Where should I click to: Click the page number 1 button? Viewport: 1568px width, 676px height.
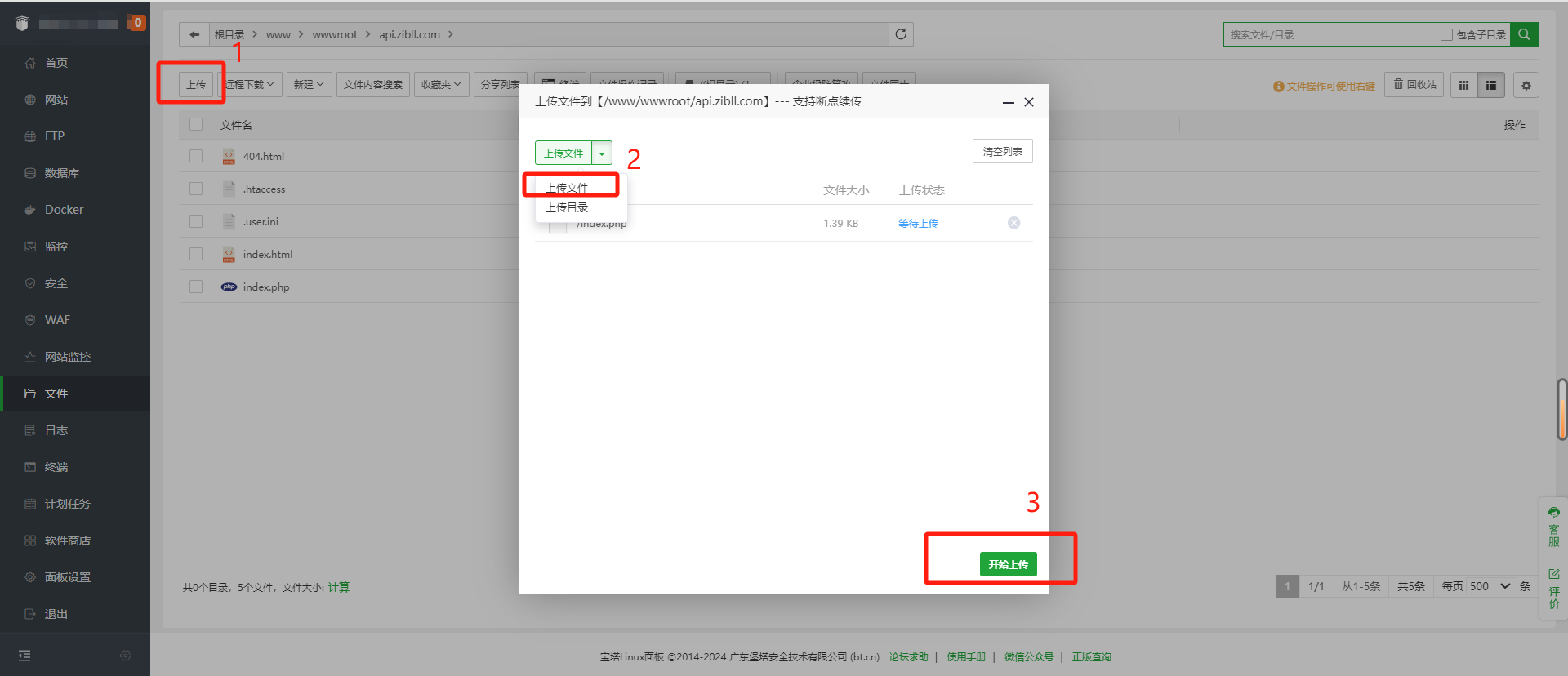(x=1288, y=586)
